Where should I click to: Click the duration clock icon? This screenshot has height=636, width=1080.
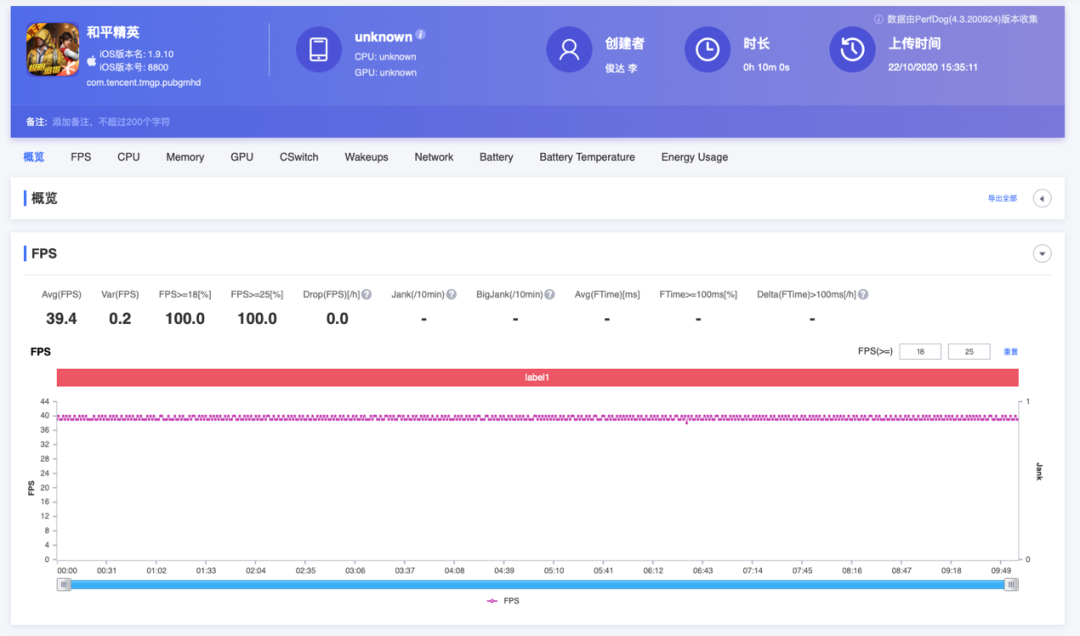(707, 50)
